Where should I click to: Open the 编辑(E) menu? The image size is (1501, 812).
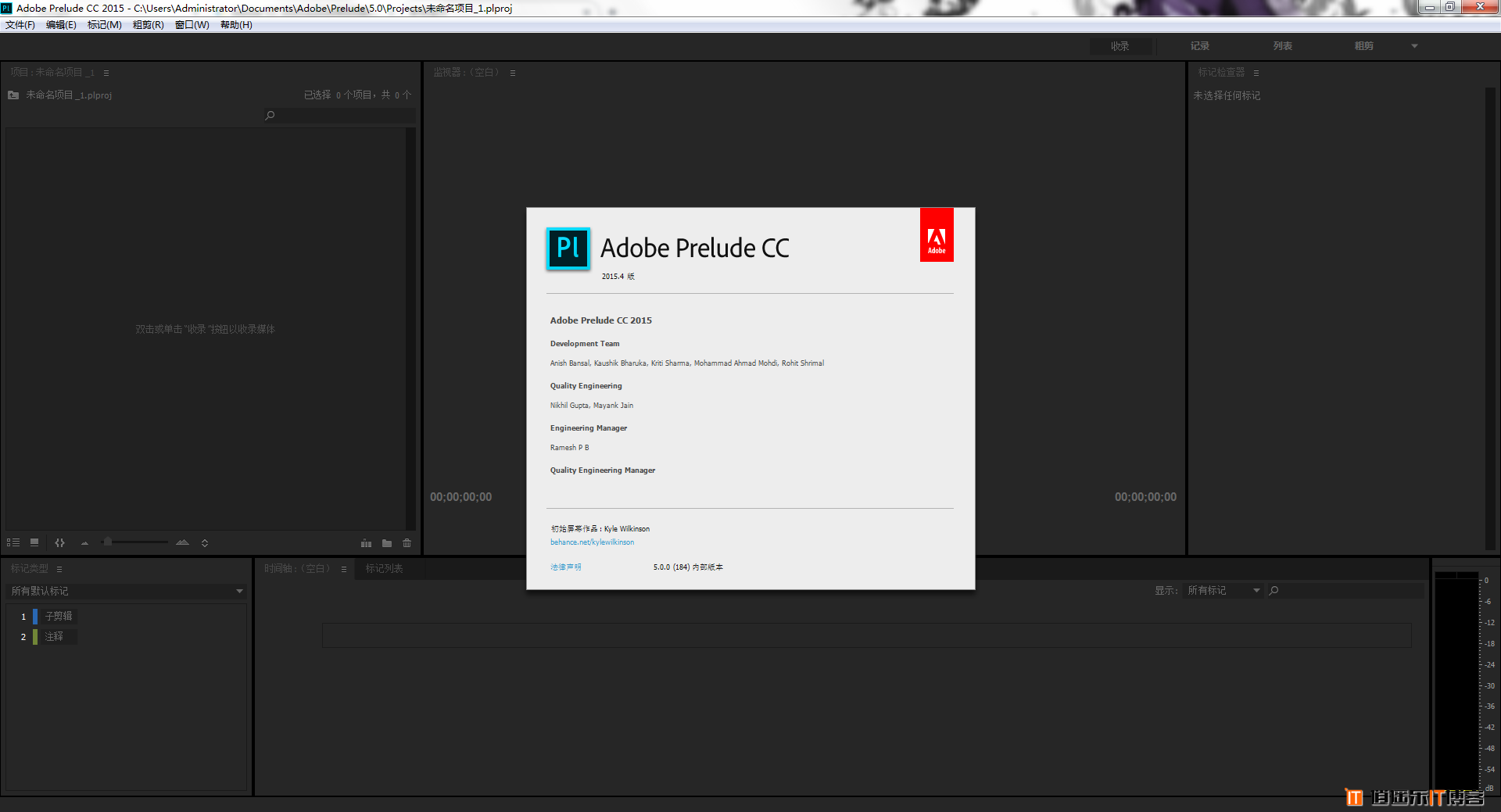click(61, 25)
